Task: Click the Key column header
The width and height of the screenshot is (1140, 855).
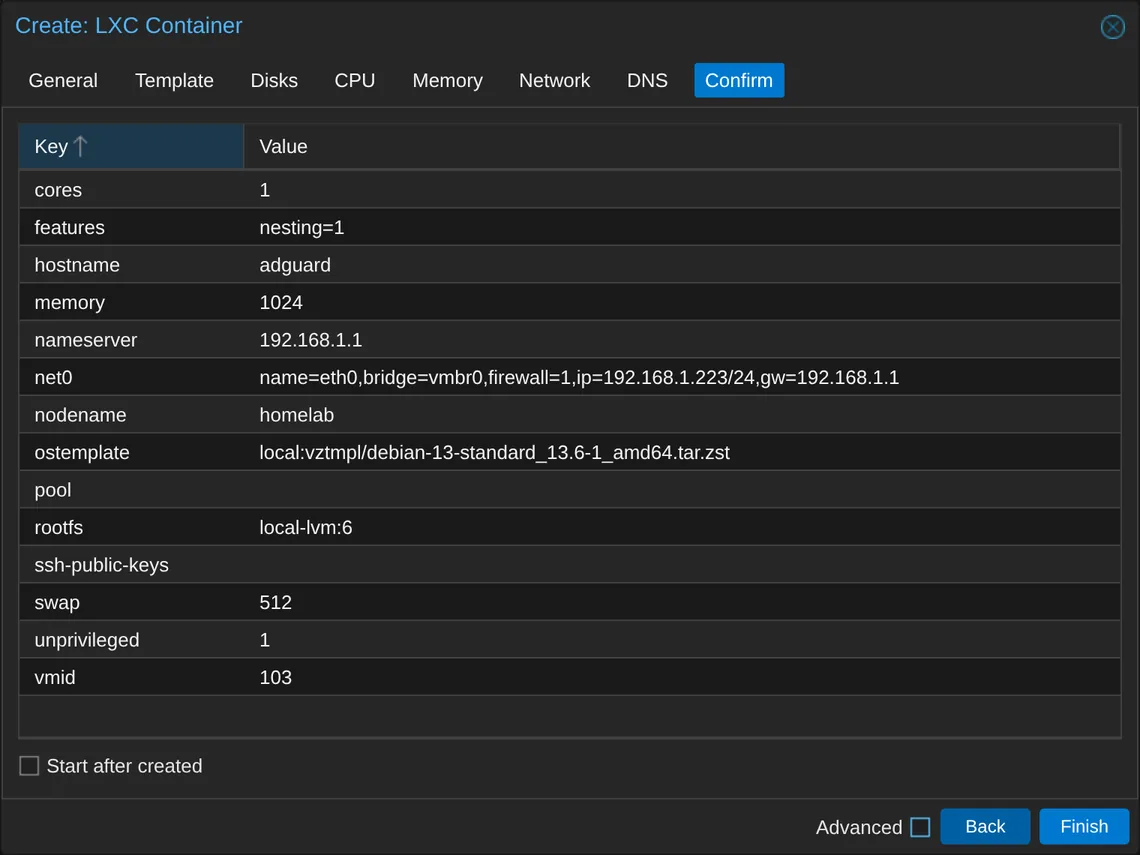Action: [131, 146]
